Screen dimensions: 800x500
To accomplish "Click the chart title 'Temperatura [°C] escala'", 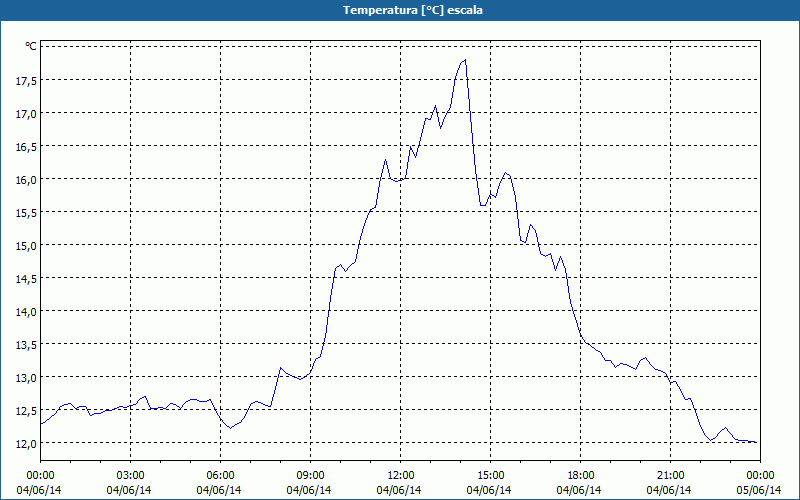I will (x=400, y=10).
